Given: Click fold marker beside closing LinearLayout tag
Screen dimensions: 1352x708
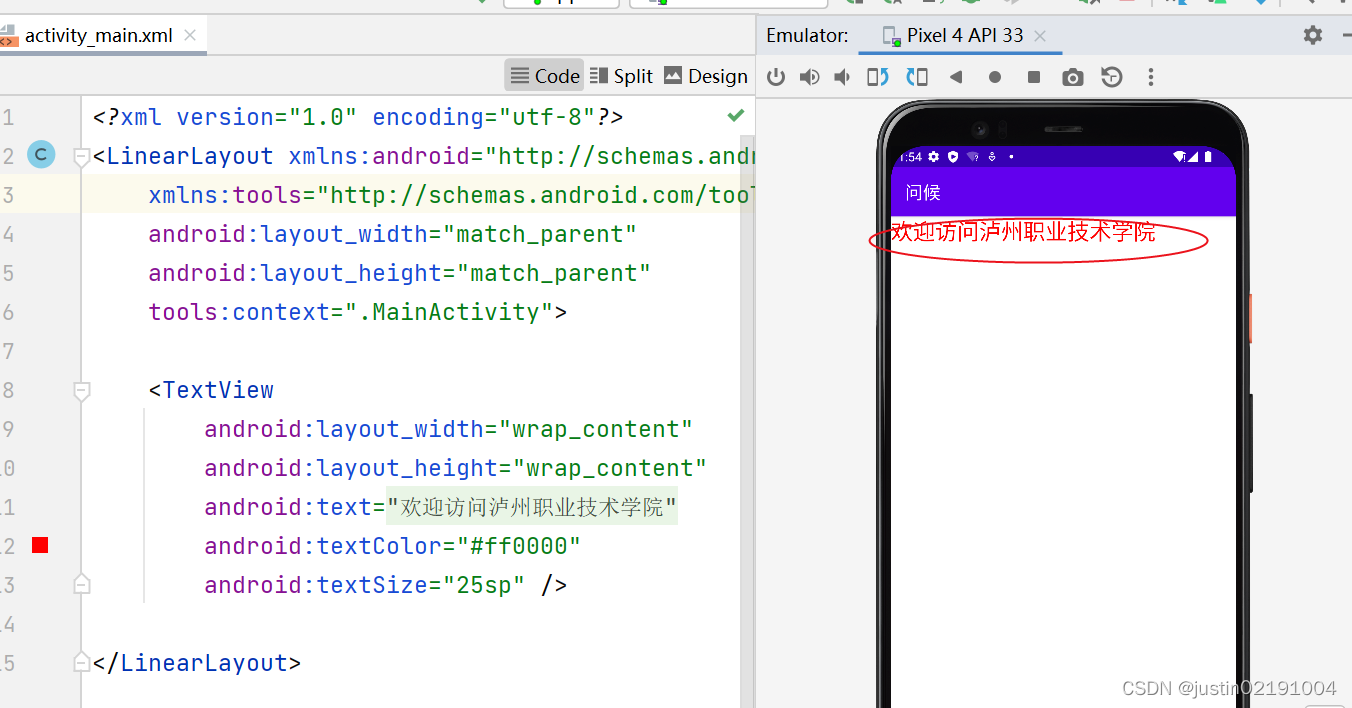Looking at the screenshot, I should click(82, 662).
